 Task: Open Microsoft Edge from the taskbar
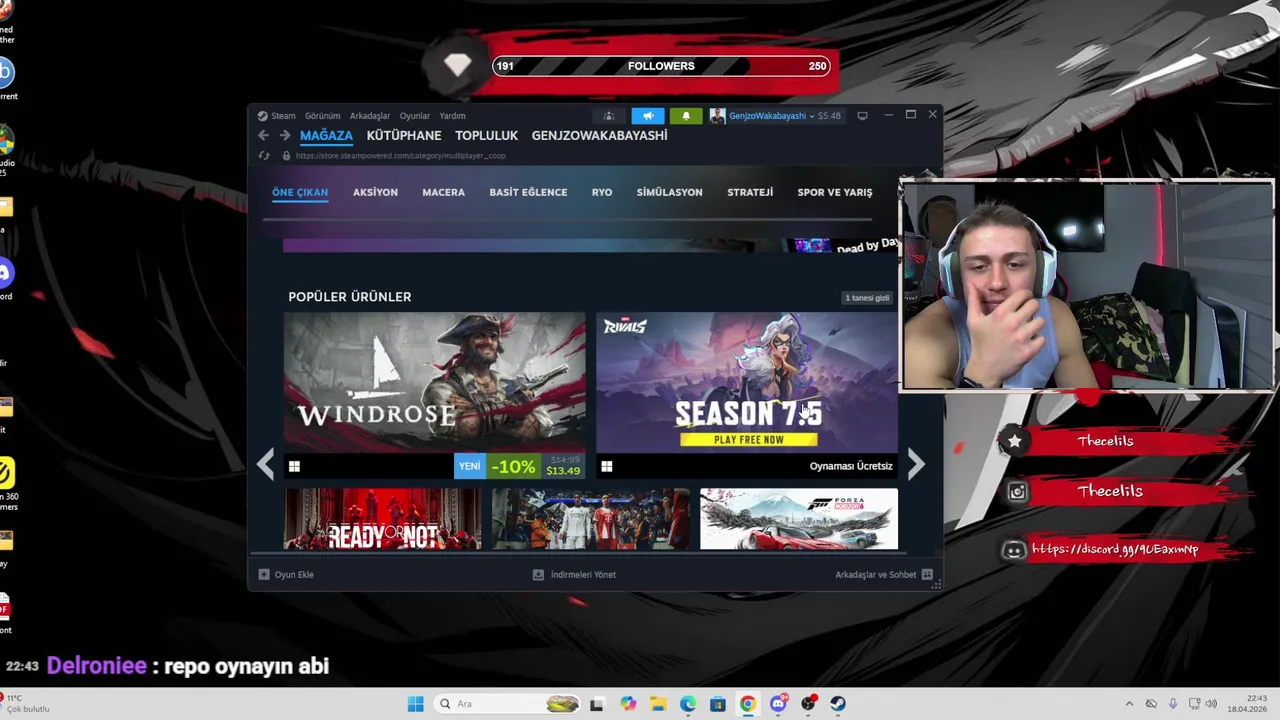(x=688, y=704)
